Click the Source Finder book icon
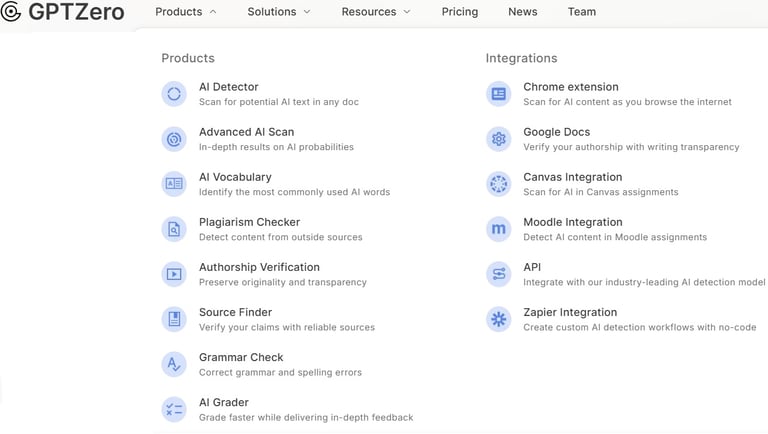 (174, 319)
